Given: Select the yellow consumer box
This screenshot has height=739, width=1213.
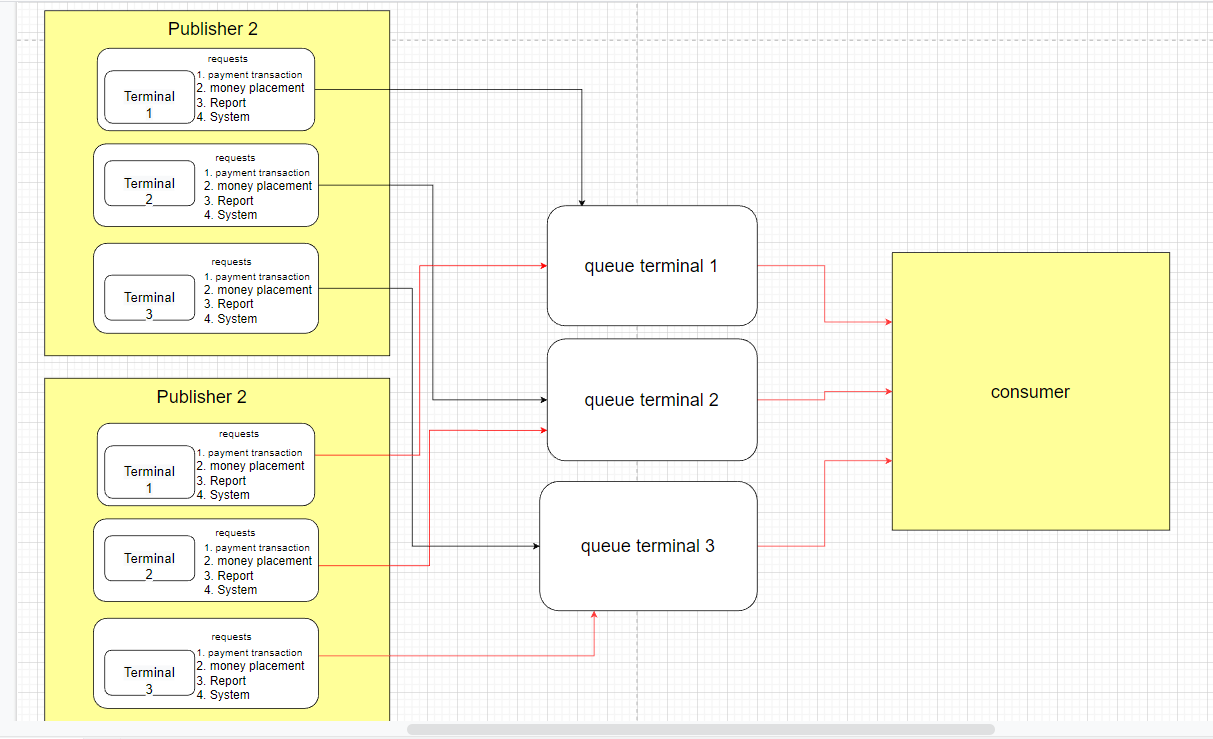Looking at the screenshot, I should [x=1030, y=391].
